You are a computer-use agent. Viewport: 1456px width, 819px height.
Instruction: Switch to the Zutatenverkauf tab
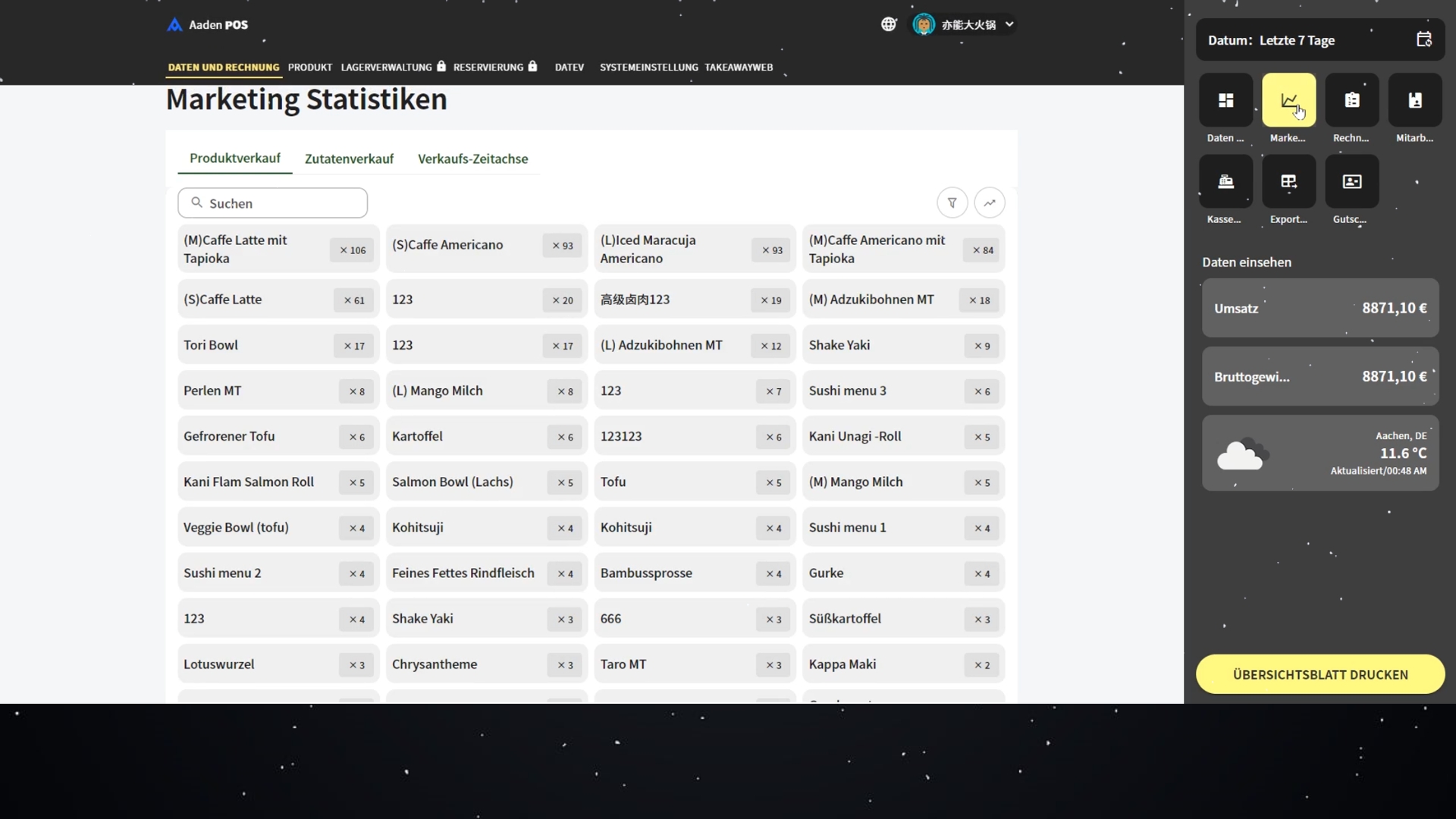tap(349, 158)
